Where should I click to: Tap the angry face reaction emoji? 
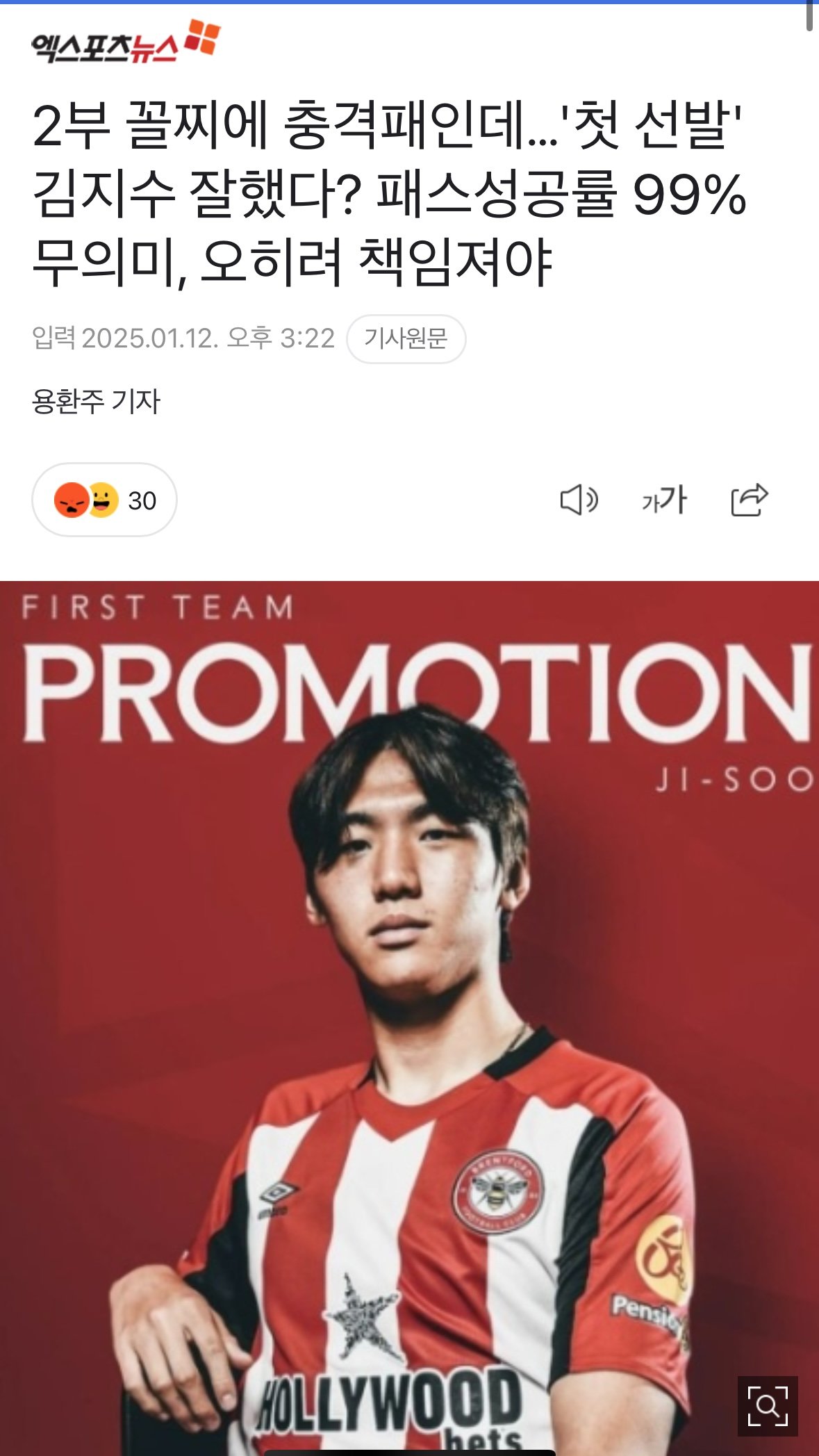pos(72,500)
